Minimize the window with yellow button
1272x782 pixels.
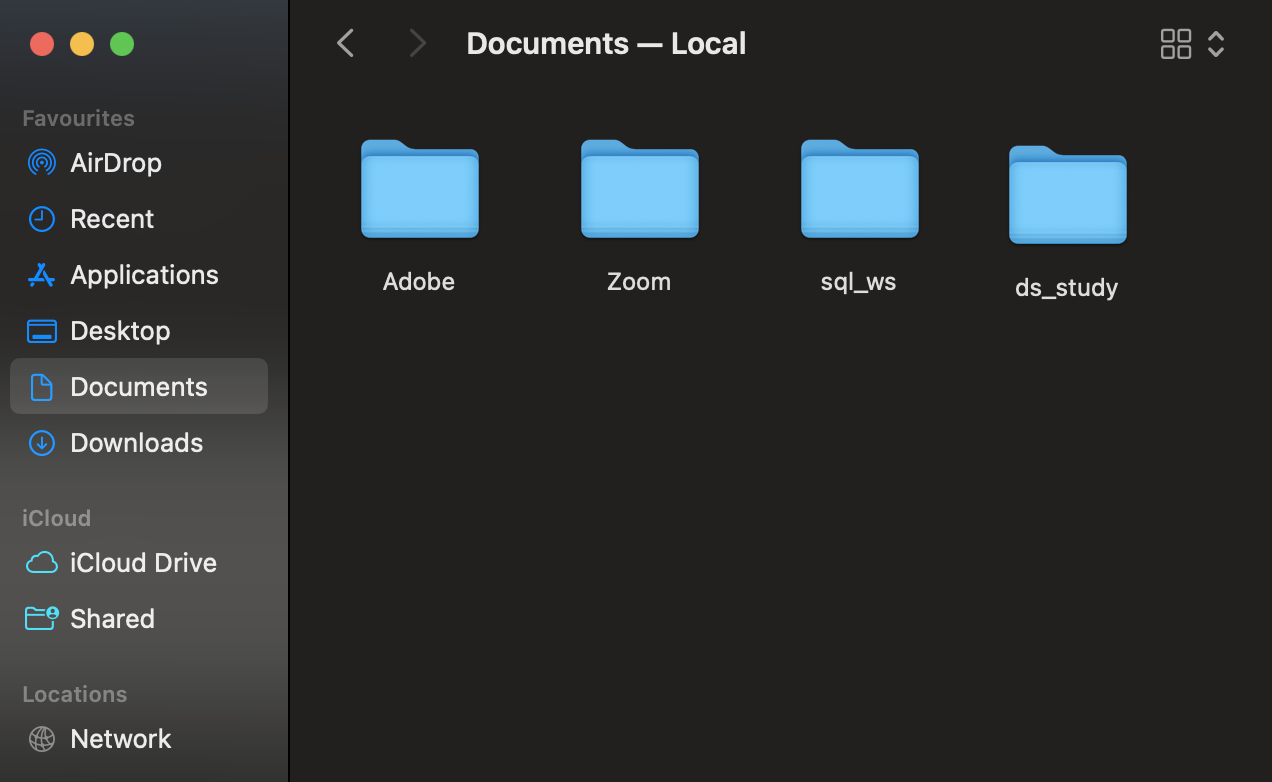click(82, 44)
